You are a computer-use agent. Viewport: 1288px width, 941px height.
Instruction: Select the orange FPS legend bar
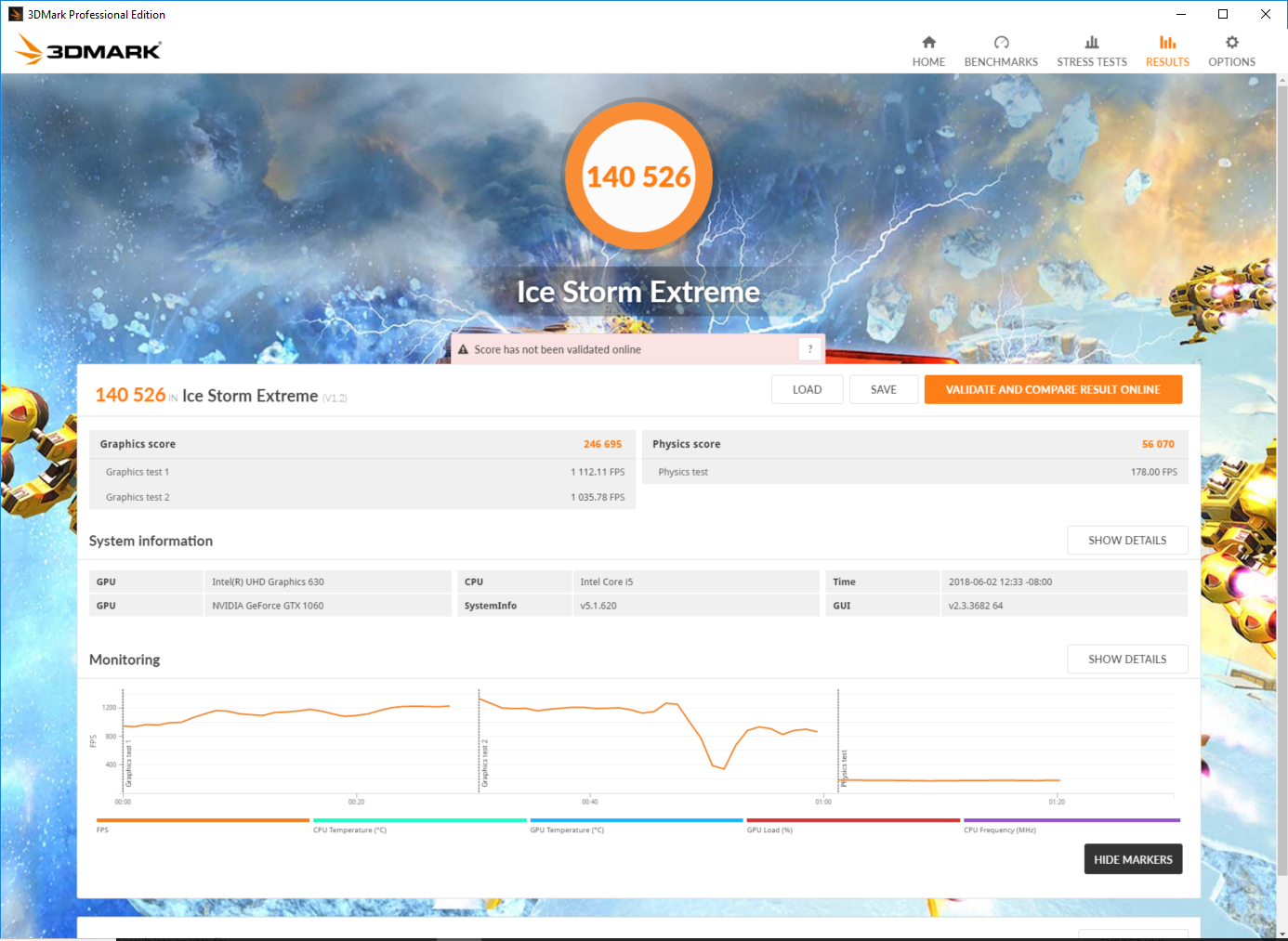coord(203,820)
